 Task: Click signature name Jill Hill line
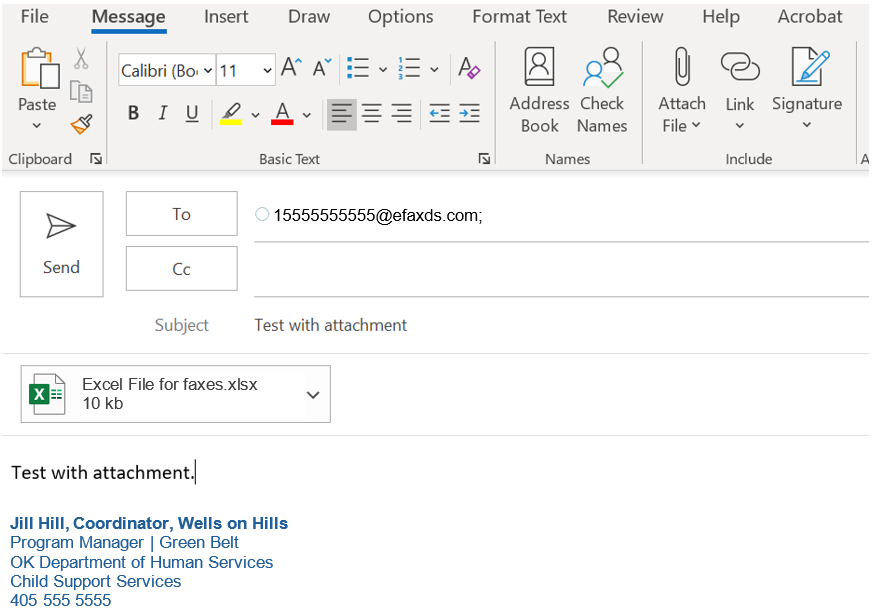pos(149,523)
